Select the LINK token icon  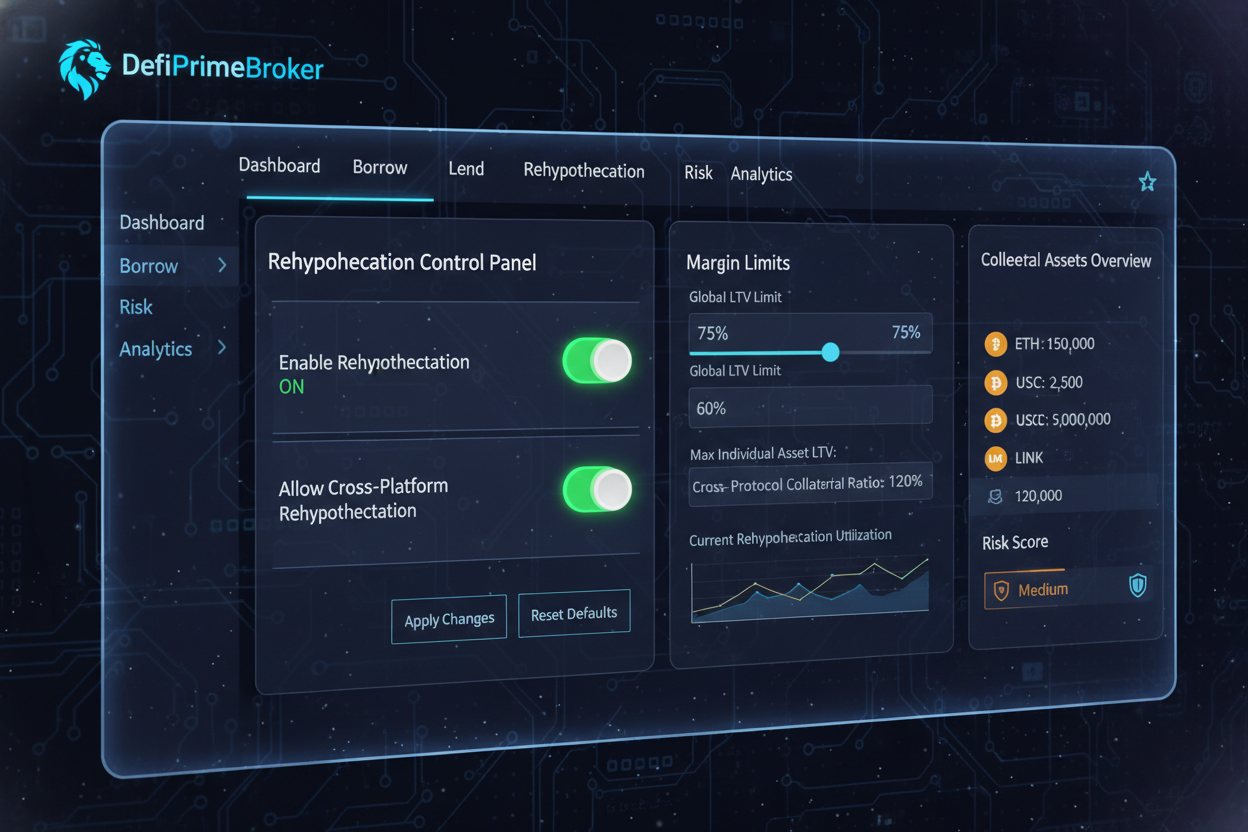(993, 458)
